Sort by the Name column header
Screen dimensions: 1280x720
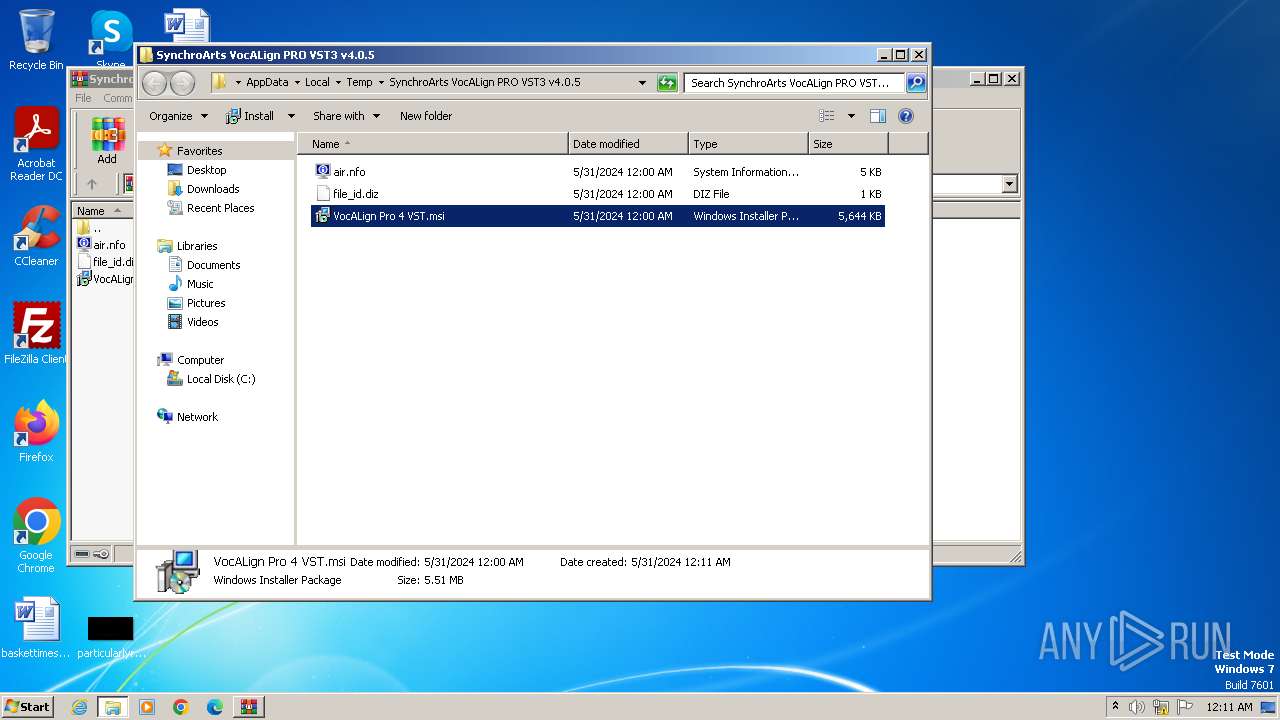tap(432, 144)
